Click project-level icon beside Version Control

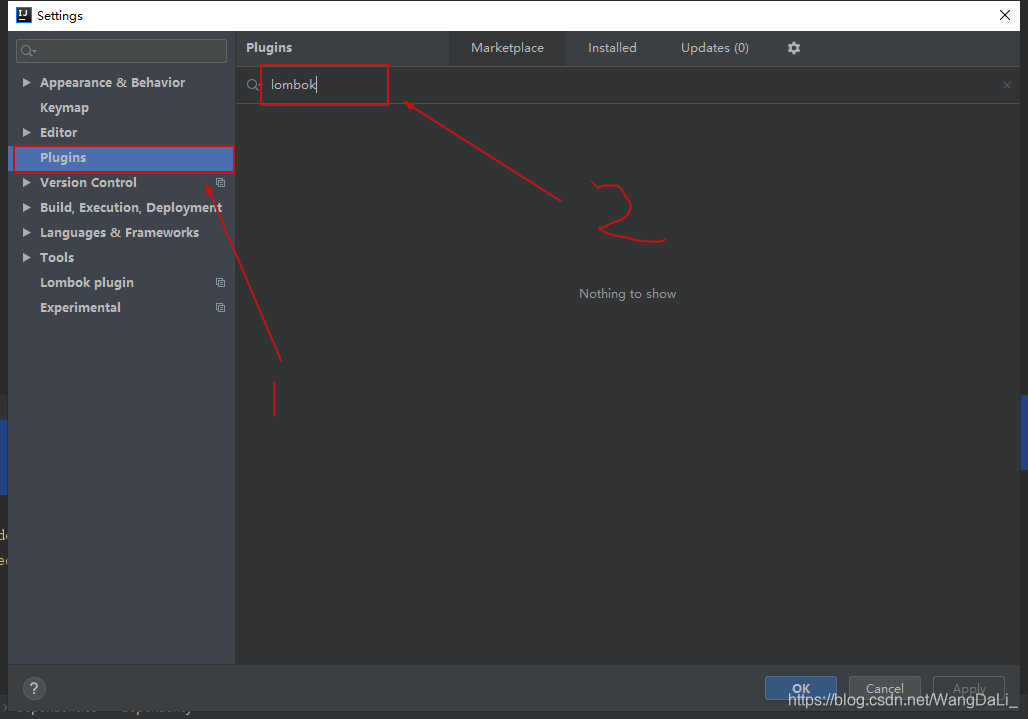click(220, 183)
